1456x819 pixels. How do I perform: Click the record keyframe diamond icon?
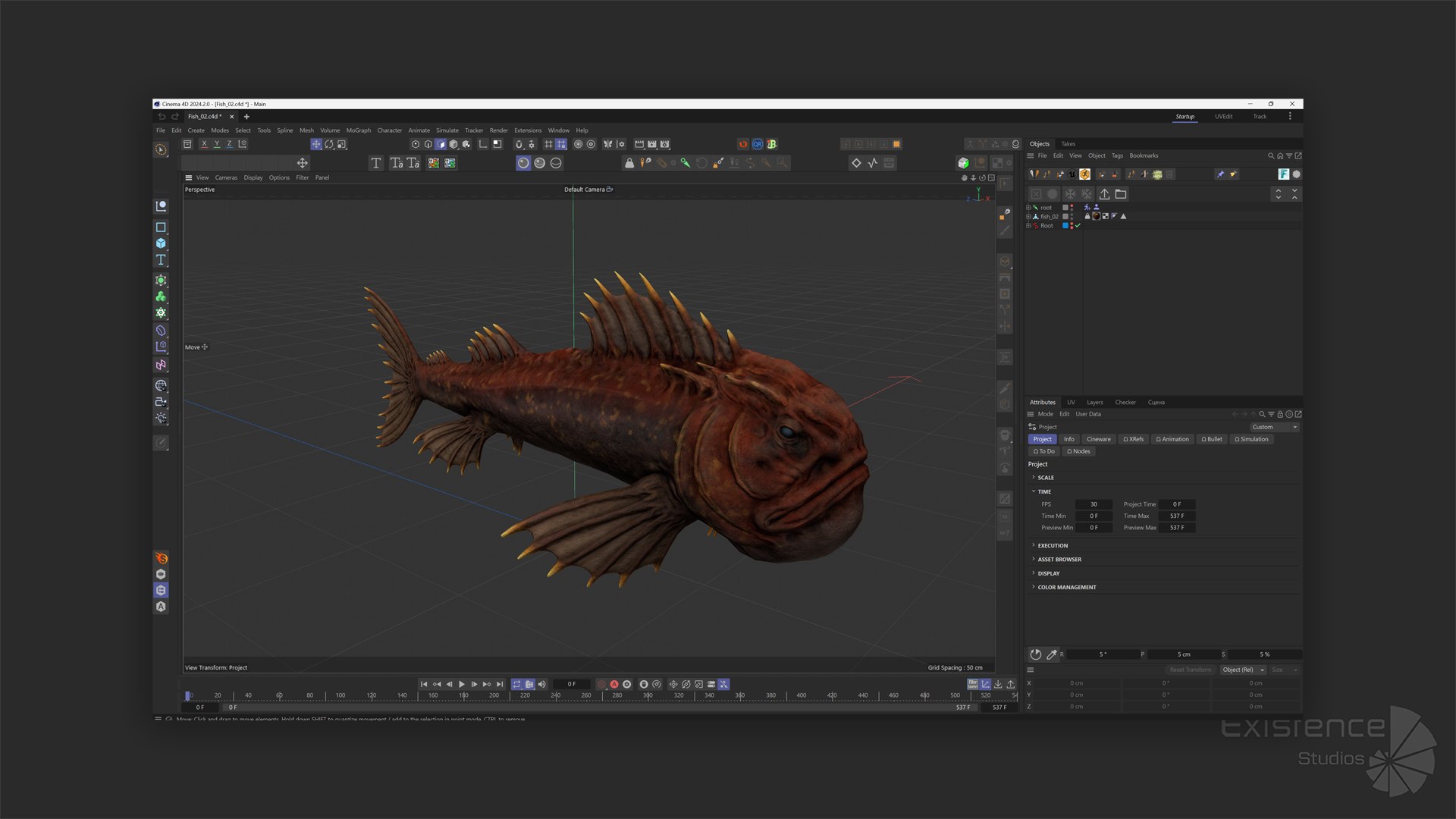click(856, 163)
